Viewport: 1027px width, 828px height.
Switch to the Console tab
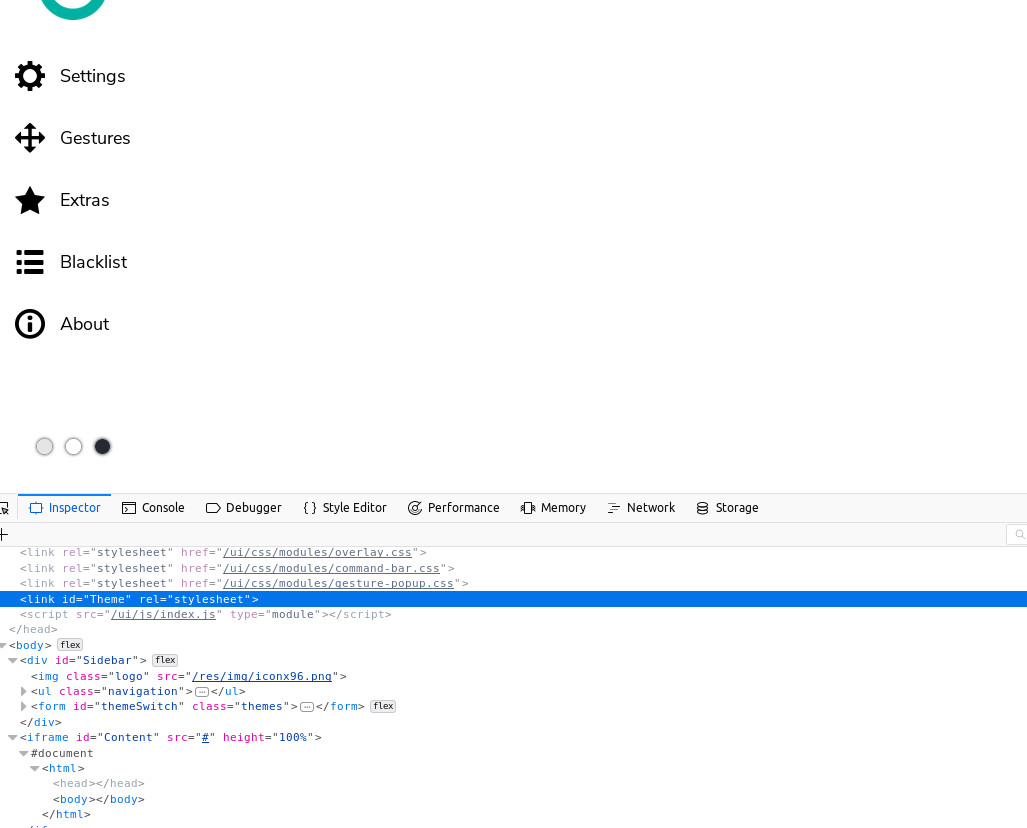(x=153, y=507)
